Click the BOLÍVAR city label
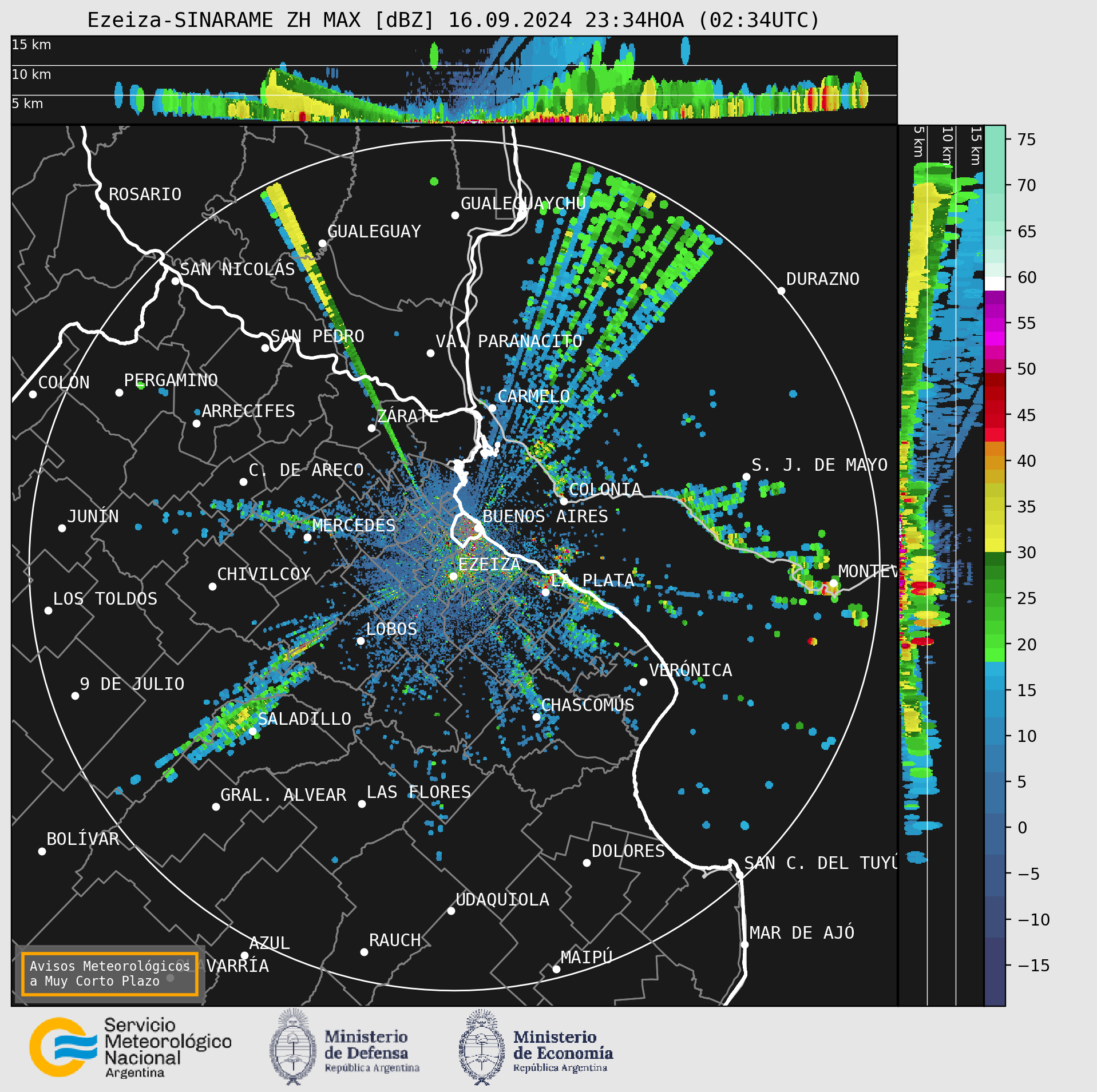The width and height of the screenshot is (1097, 1092). (83, 839)
